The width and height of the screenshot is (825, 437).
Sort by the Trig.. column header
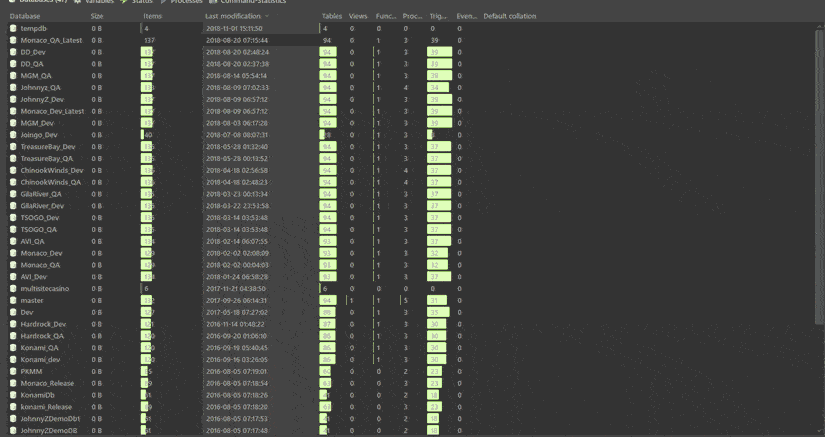(438, 16)
